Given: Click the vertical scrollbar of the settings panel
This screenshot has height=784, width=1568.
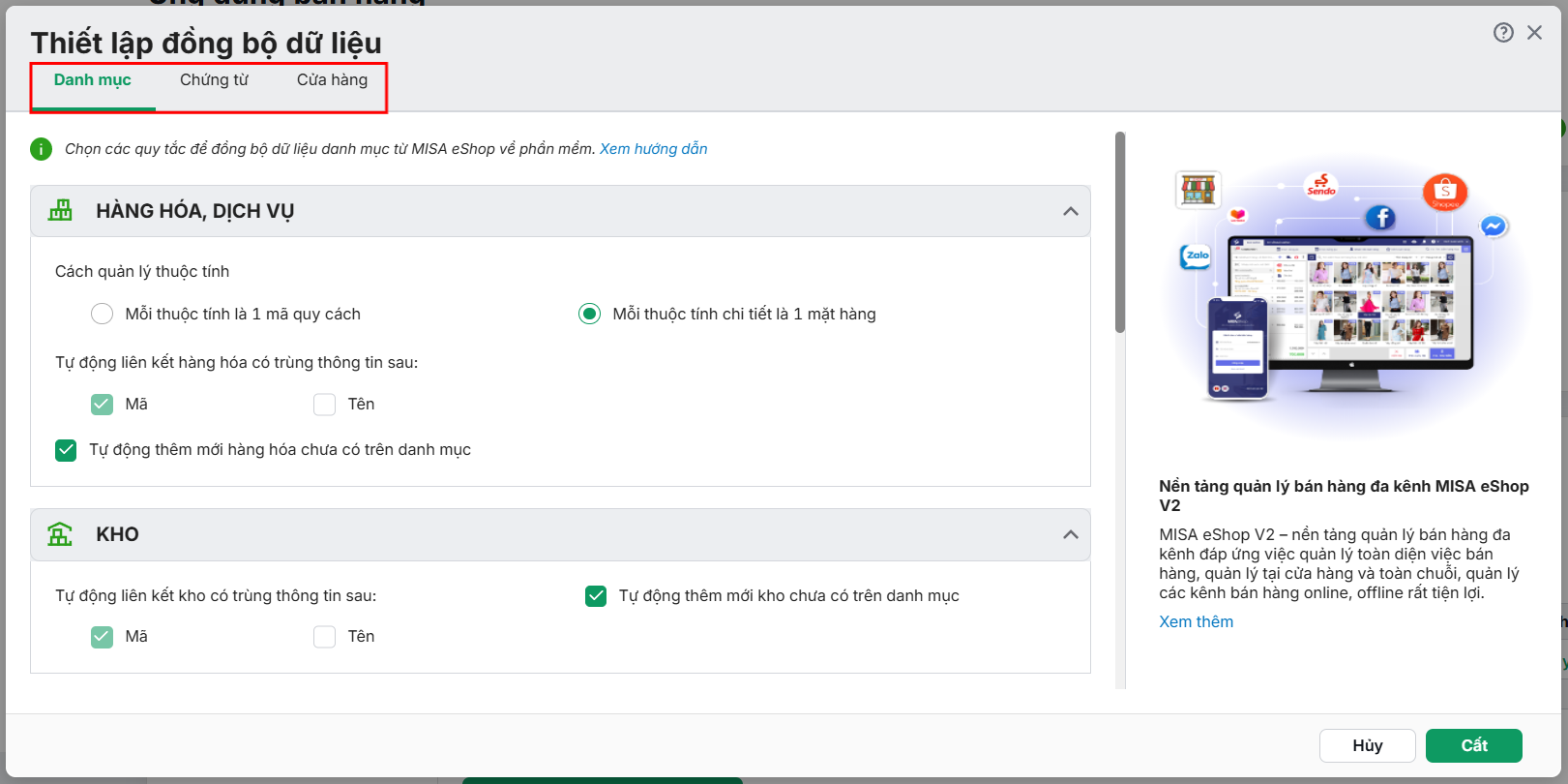Looking at the screenshot, I should 1120,232.
